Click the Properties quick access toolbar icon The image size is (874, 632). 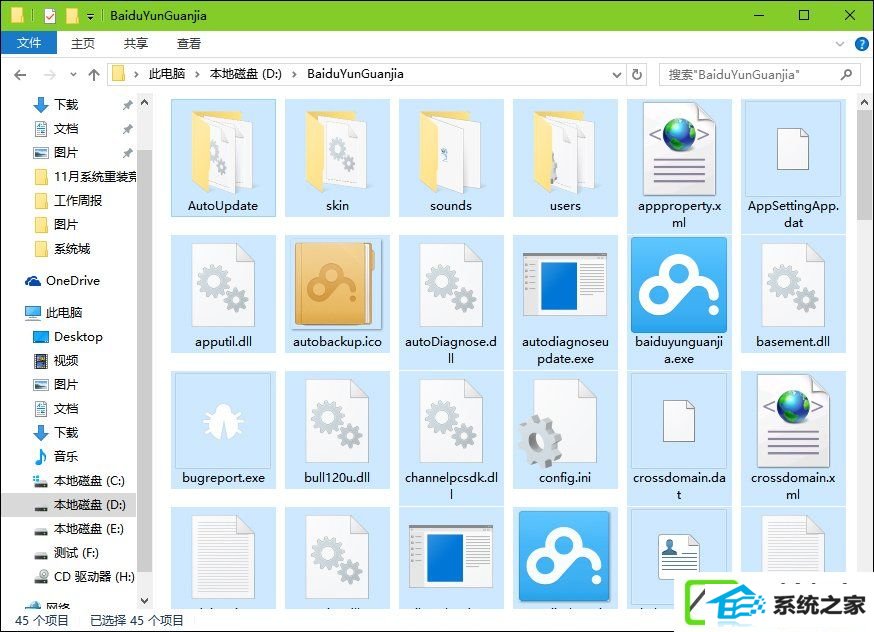50,15
